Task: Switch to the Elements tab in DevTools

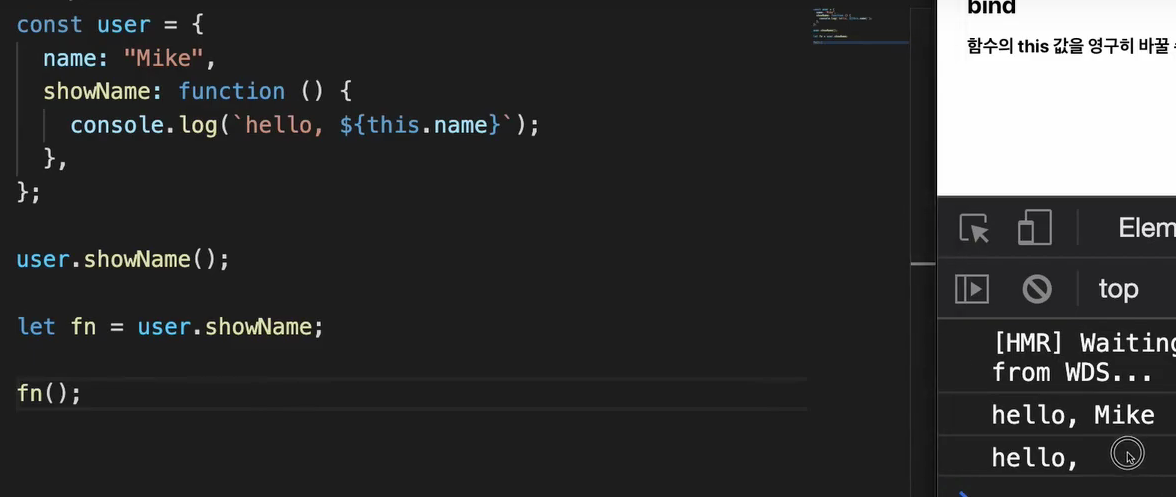Action: [x=1147, y=228]
